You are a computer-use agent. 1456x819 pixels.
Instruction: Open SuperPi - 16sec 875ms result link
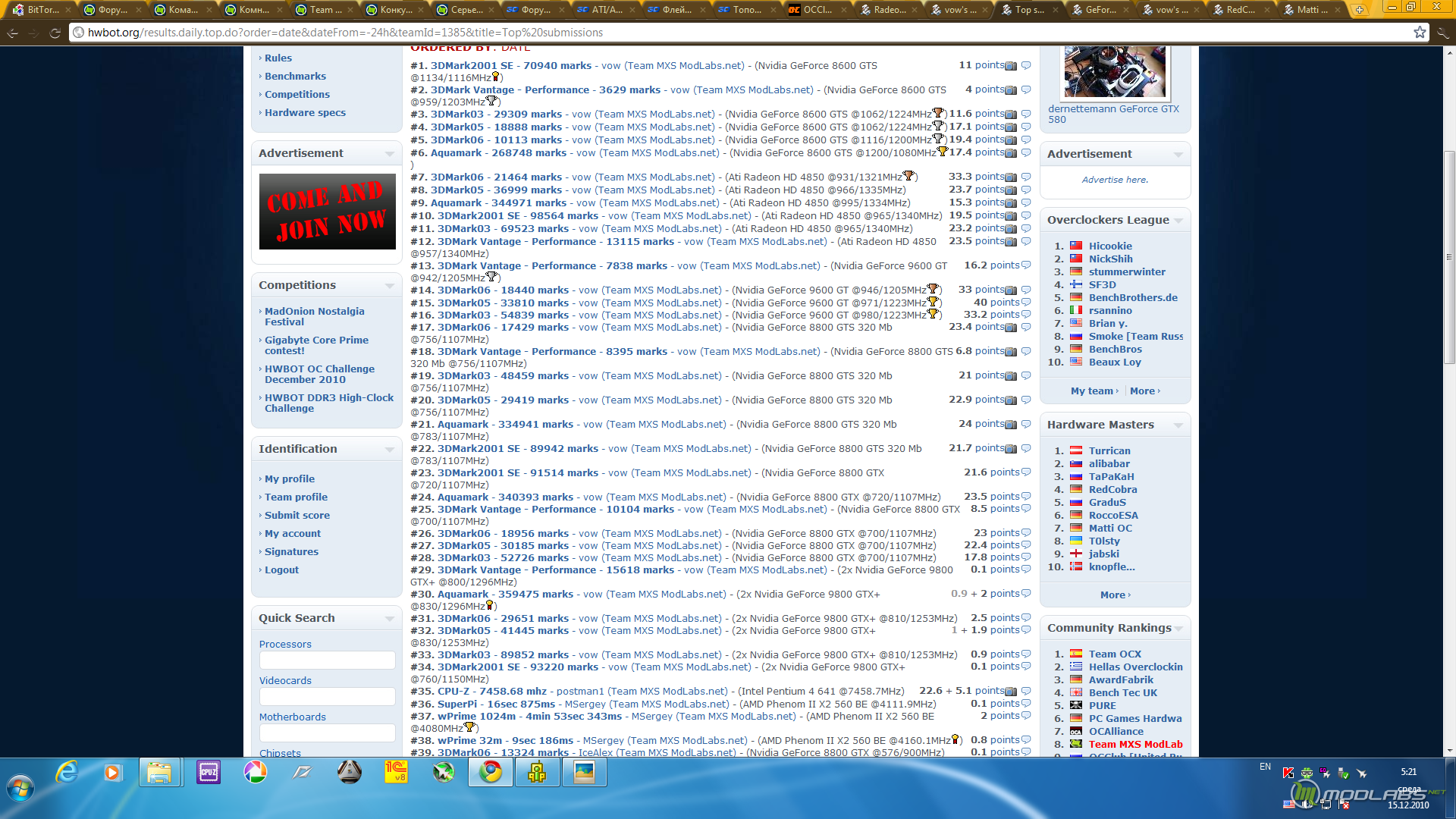click(496, 704)
